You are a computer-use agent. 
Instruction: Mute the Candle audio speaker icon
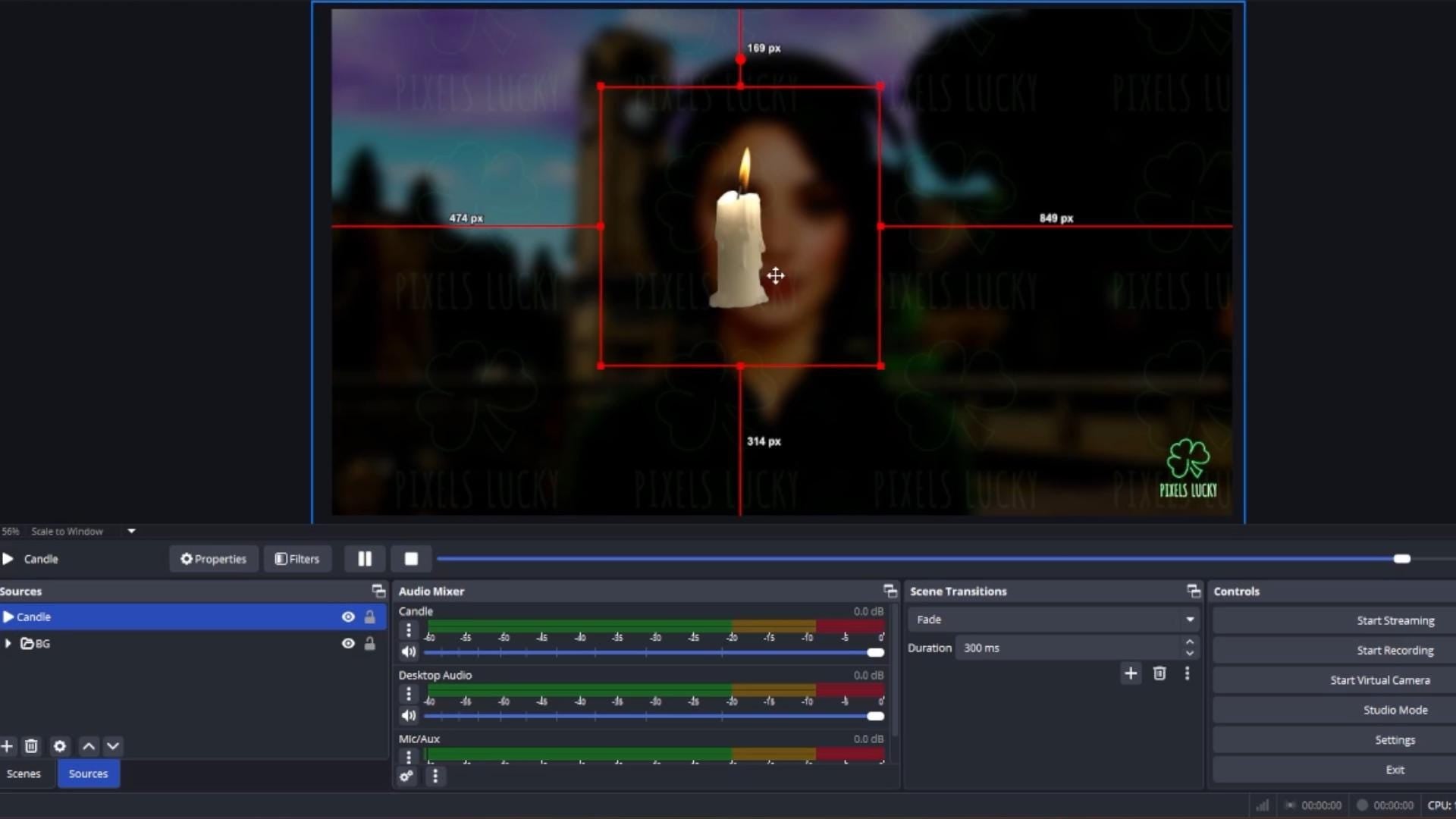pyautogui.click(x=408, y=652)
